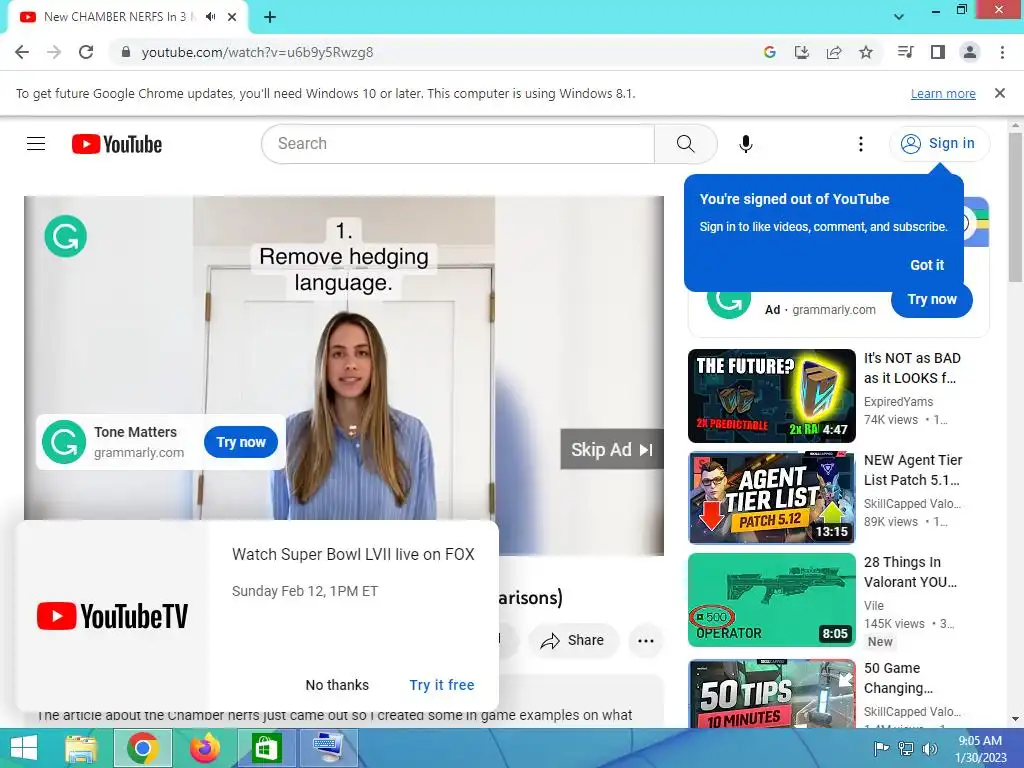Click Try it free for YouTube TV
The width and height of the screenshot is (1024, 768).
click(441, 685)
